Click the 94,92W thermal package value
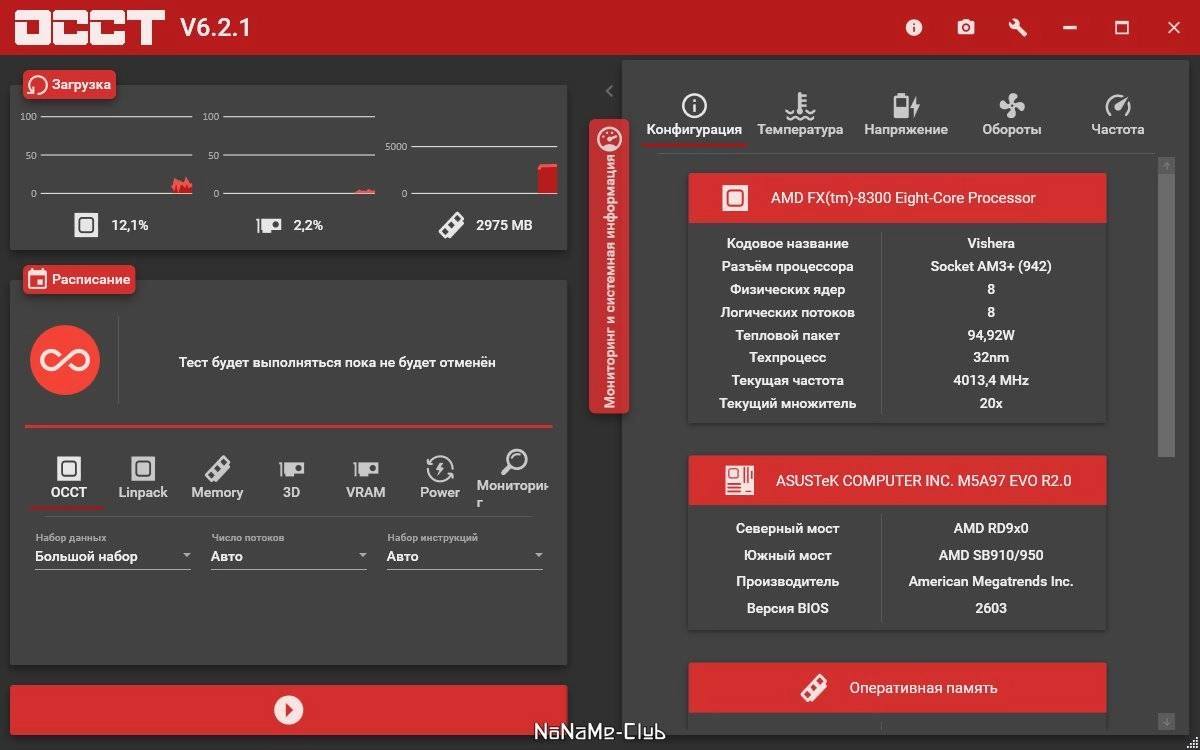Image resolution: width=1200 pixels, height=750 pixels. click(x=991, y=335)
